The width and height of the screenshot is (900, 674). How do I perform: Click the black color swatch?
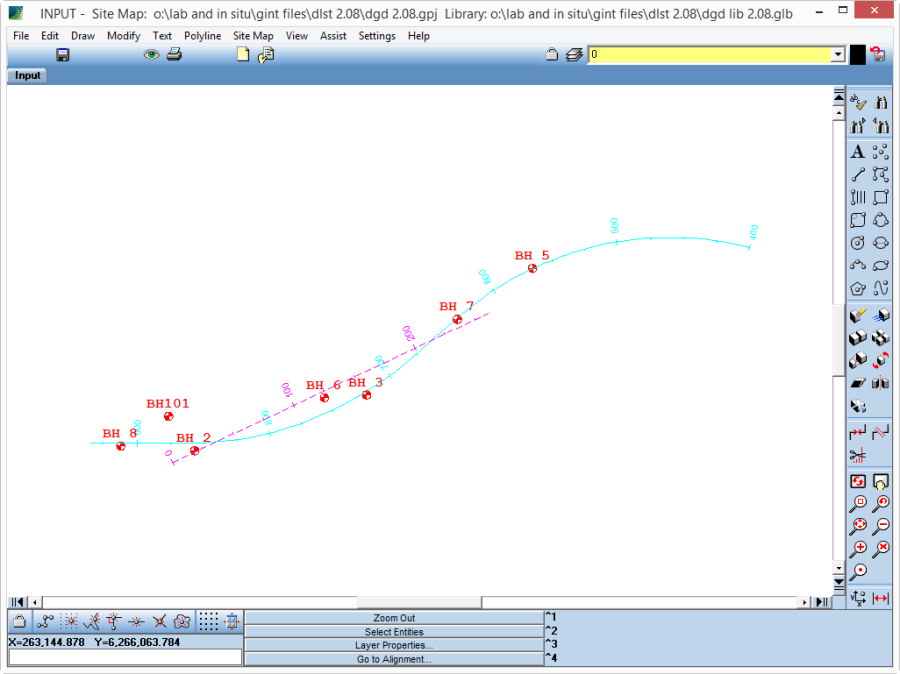[857, 55]
